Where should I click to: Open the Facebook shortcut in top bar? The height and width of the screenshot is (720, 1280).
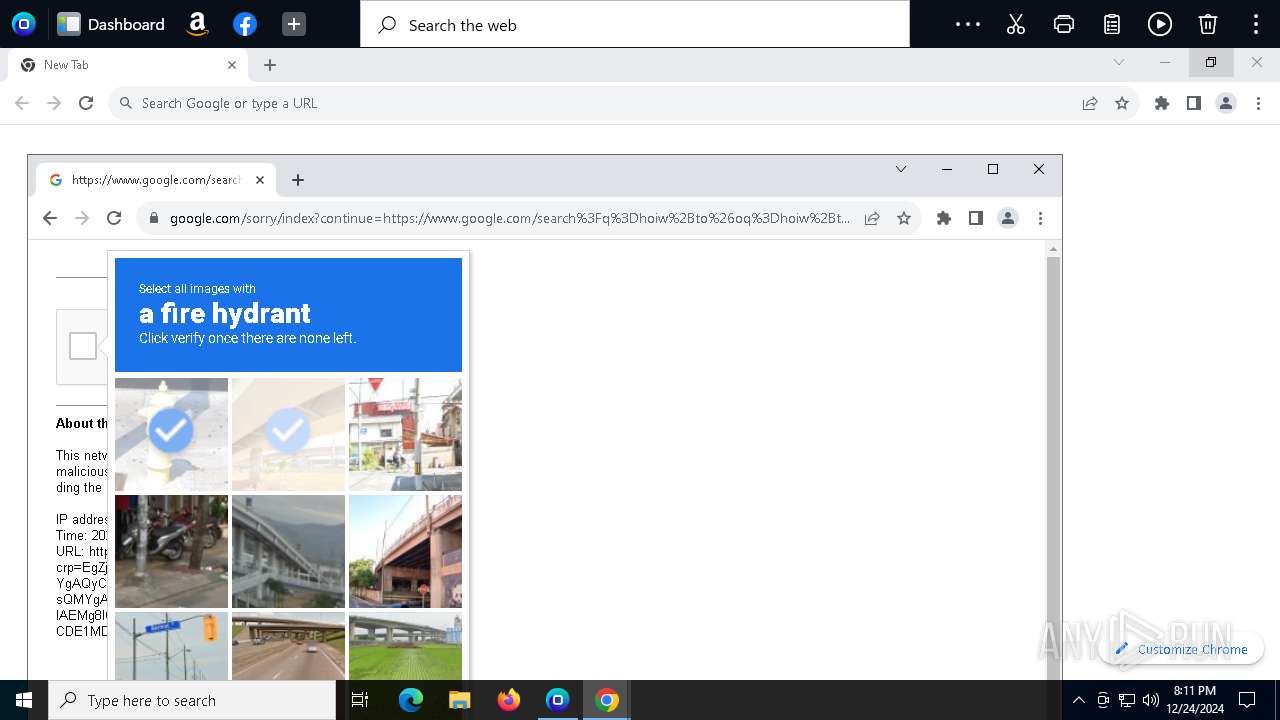pos(245,24)
